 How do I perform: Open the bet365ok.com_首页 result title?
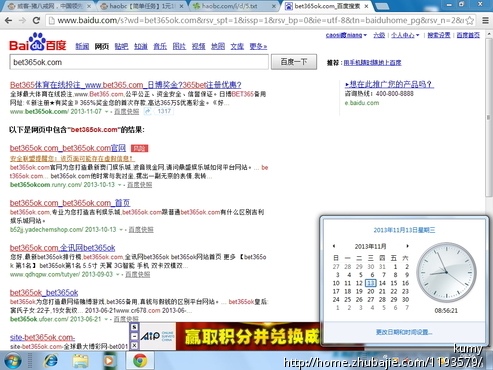point(70,203)
